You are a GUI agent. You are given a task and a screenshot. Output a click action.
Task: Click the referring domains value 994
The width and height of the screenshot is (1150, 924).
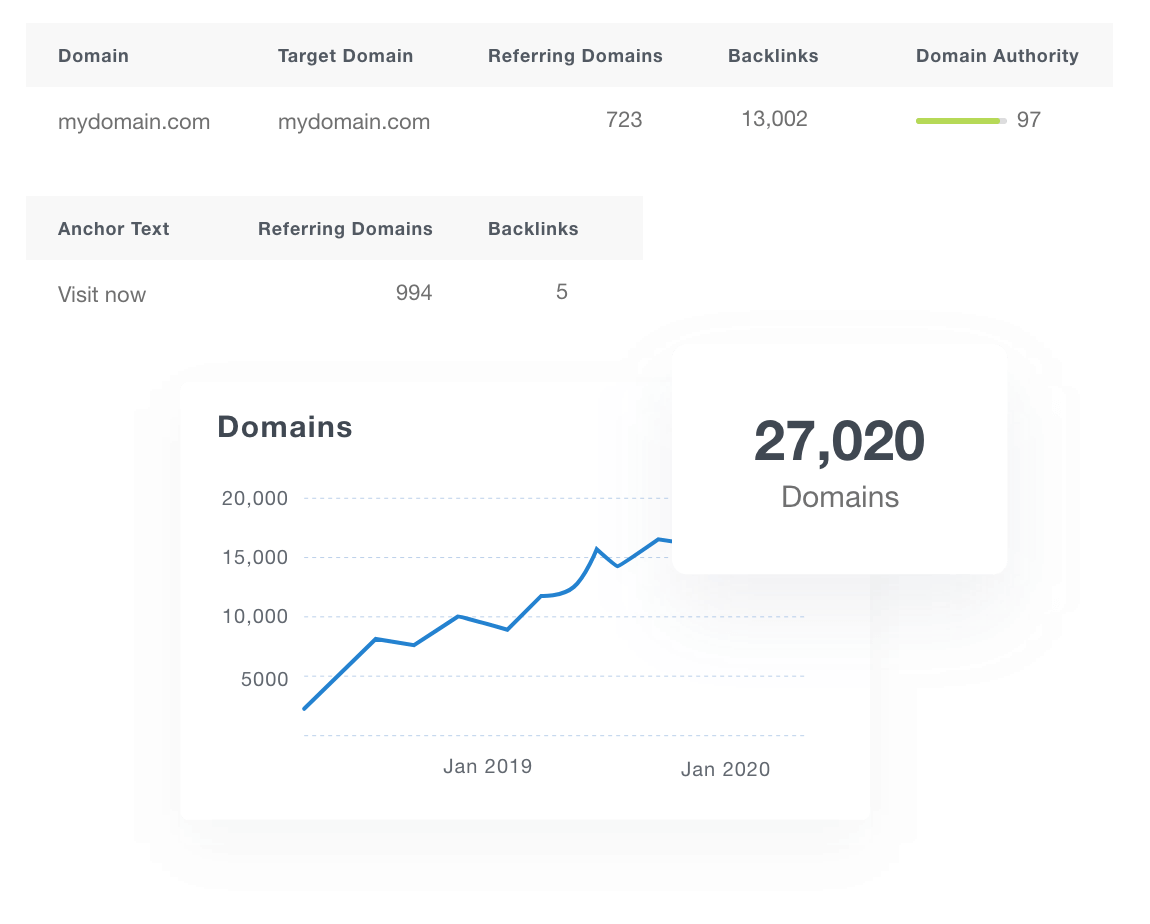coord(413,291)
